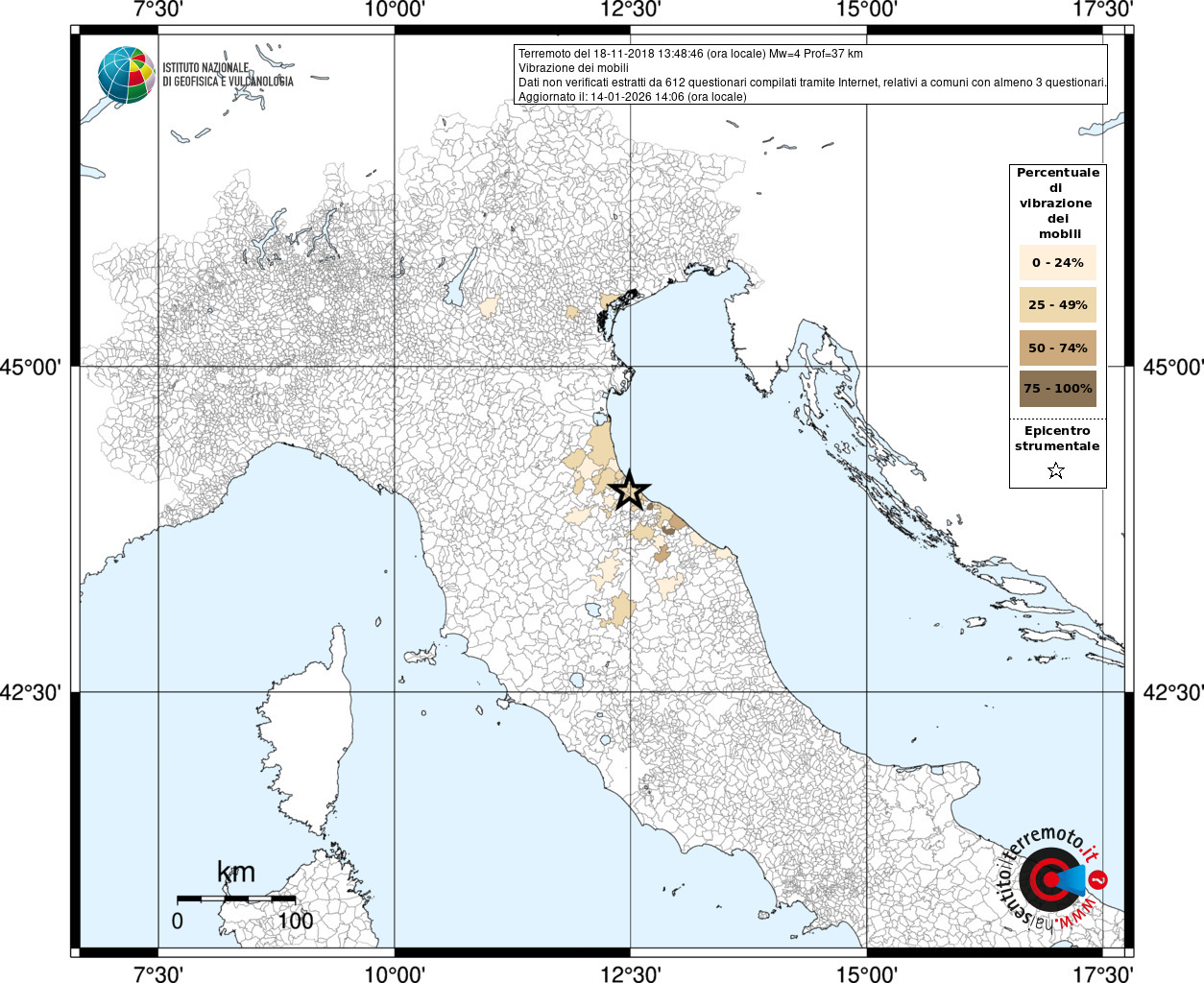The height and width of the screenshot is (983, 1204).
Task: Click the bottom 12°30' longitude label
Action: click(631, 973)
